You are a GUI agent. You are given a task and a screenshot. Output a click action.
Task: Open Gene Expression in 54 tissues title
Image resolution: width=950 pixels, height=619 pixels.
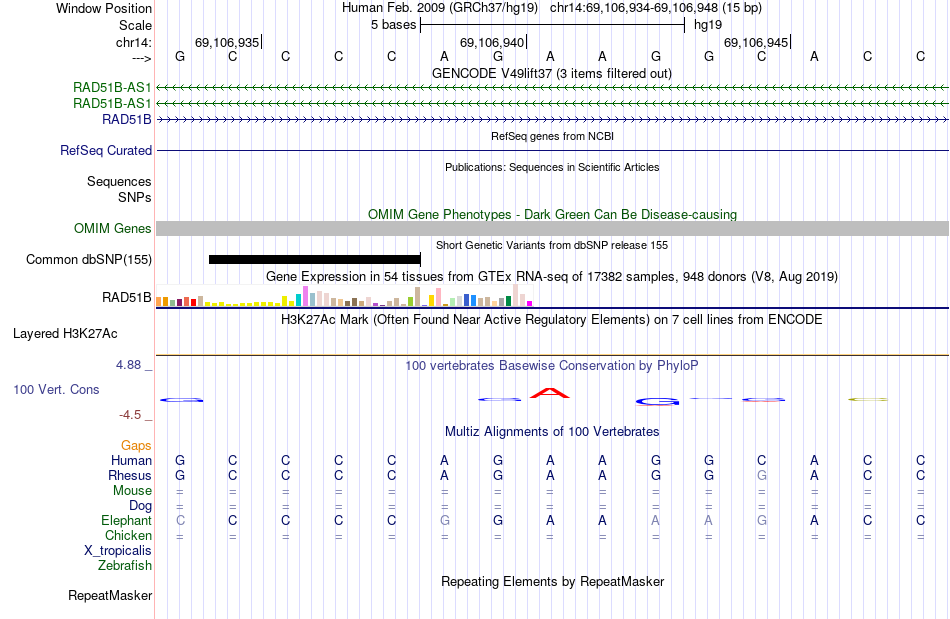coord(552,277)
